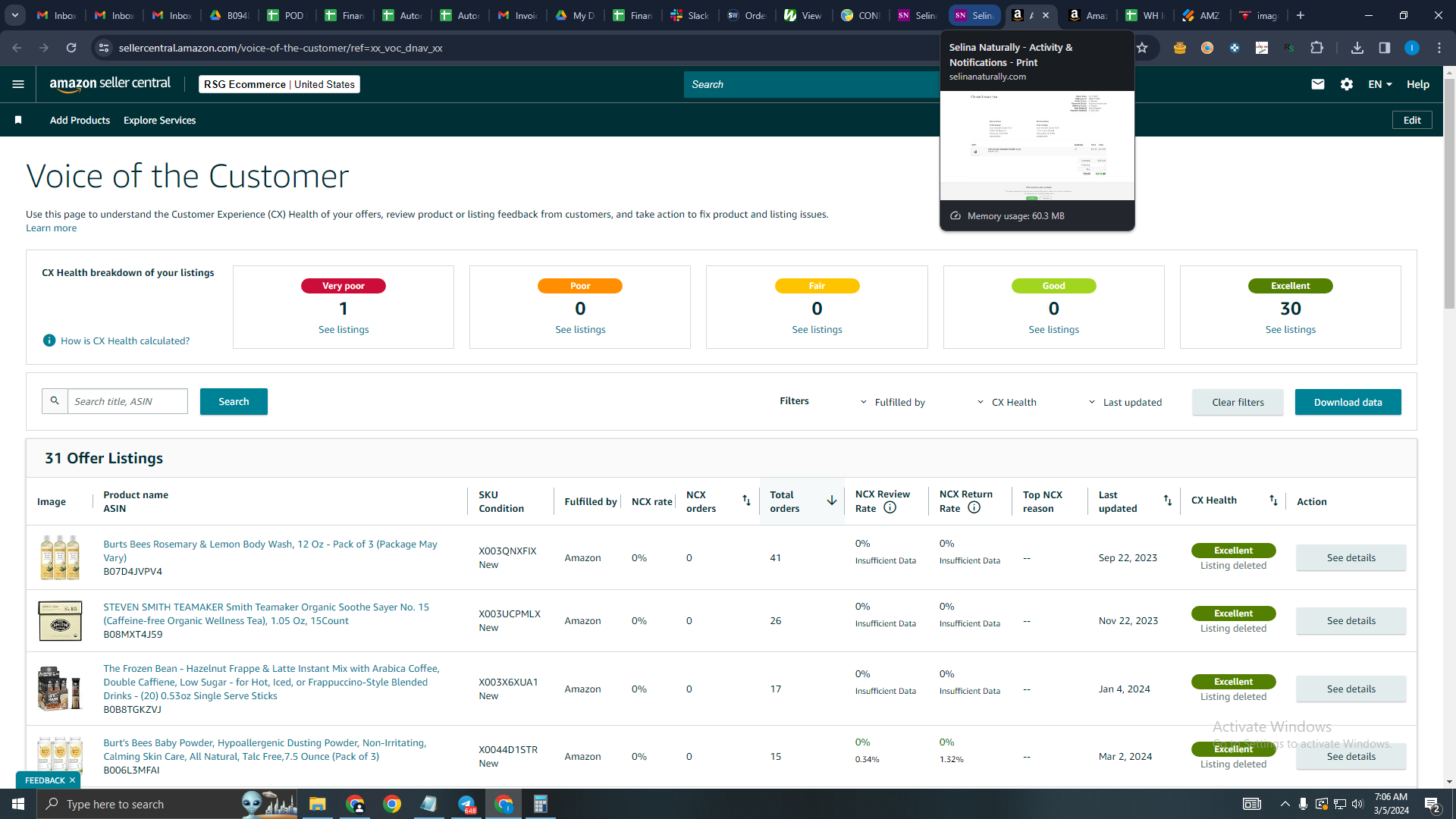Screen dimensions: 1456x819
Task: See listings under Excellent
Action: tap(1291, 329)
